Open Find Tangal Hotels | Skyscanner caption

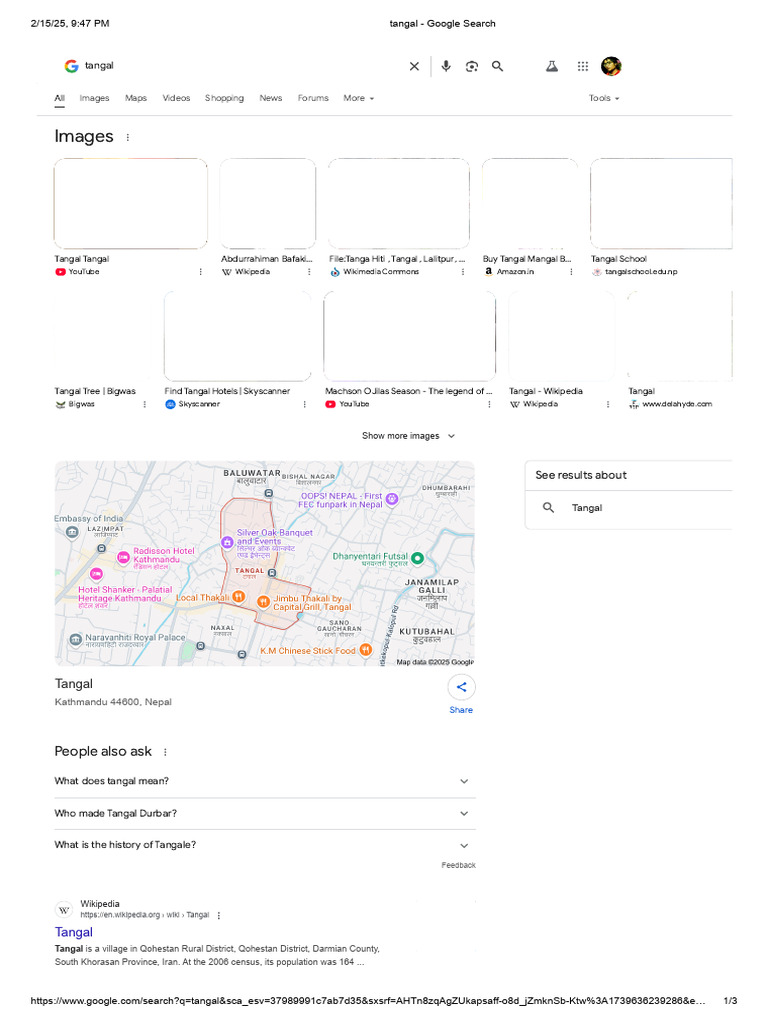[x=227, y=391]
